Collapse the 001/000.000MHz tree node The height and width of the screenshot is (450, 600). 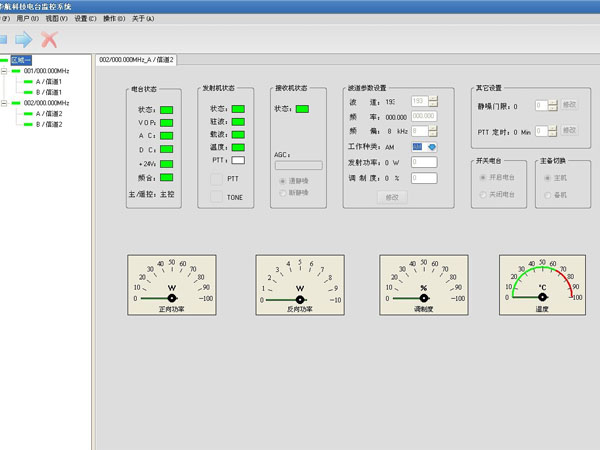click(x=5, y=71)
